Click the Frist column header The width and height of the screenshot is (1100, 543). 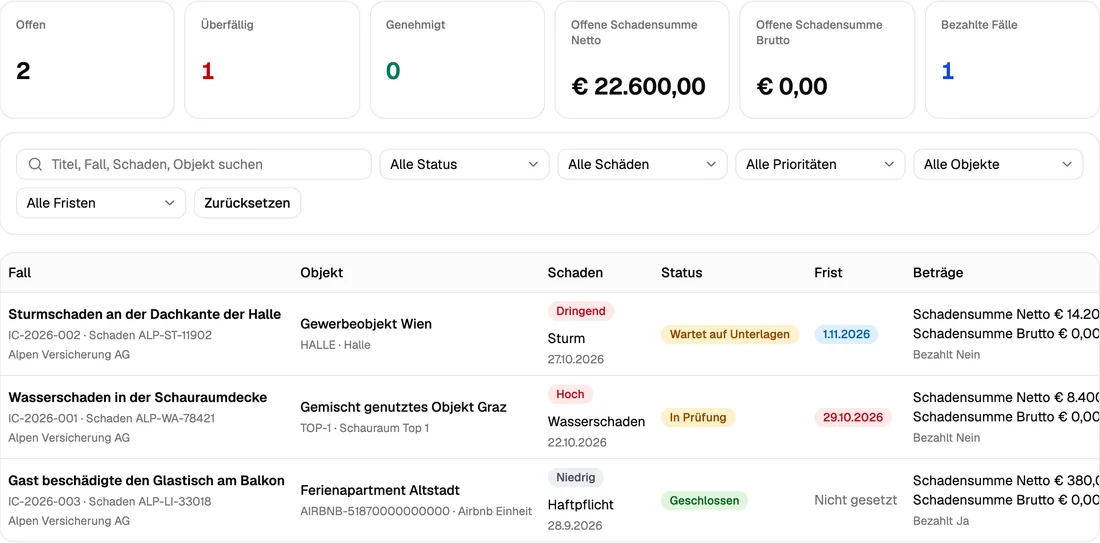pyautogui.click(x=829, y=272)
